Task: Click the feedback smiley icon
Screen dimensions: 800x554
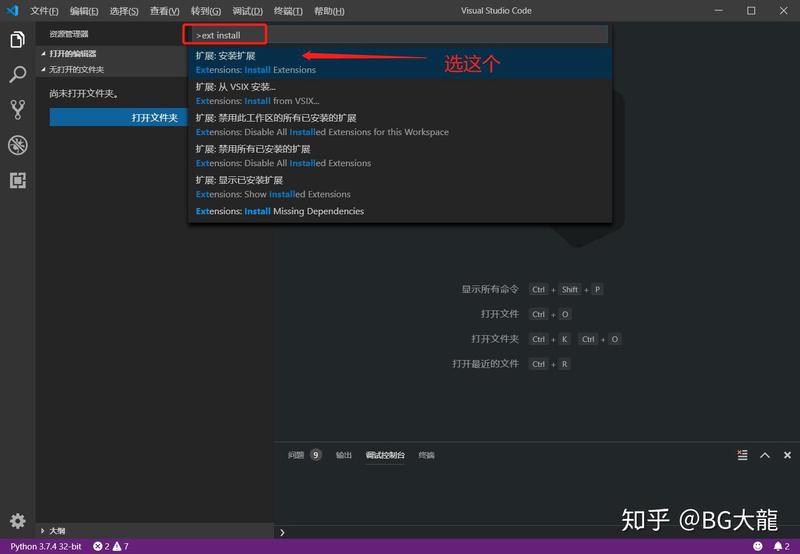Action: click(x=758, y=546)
